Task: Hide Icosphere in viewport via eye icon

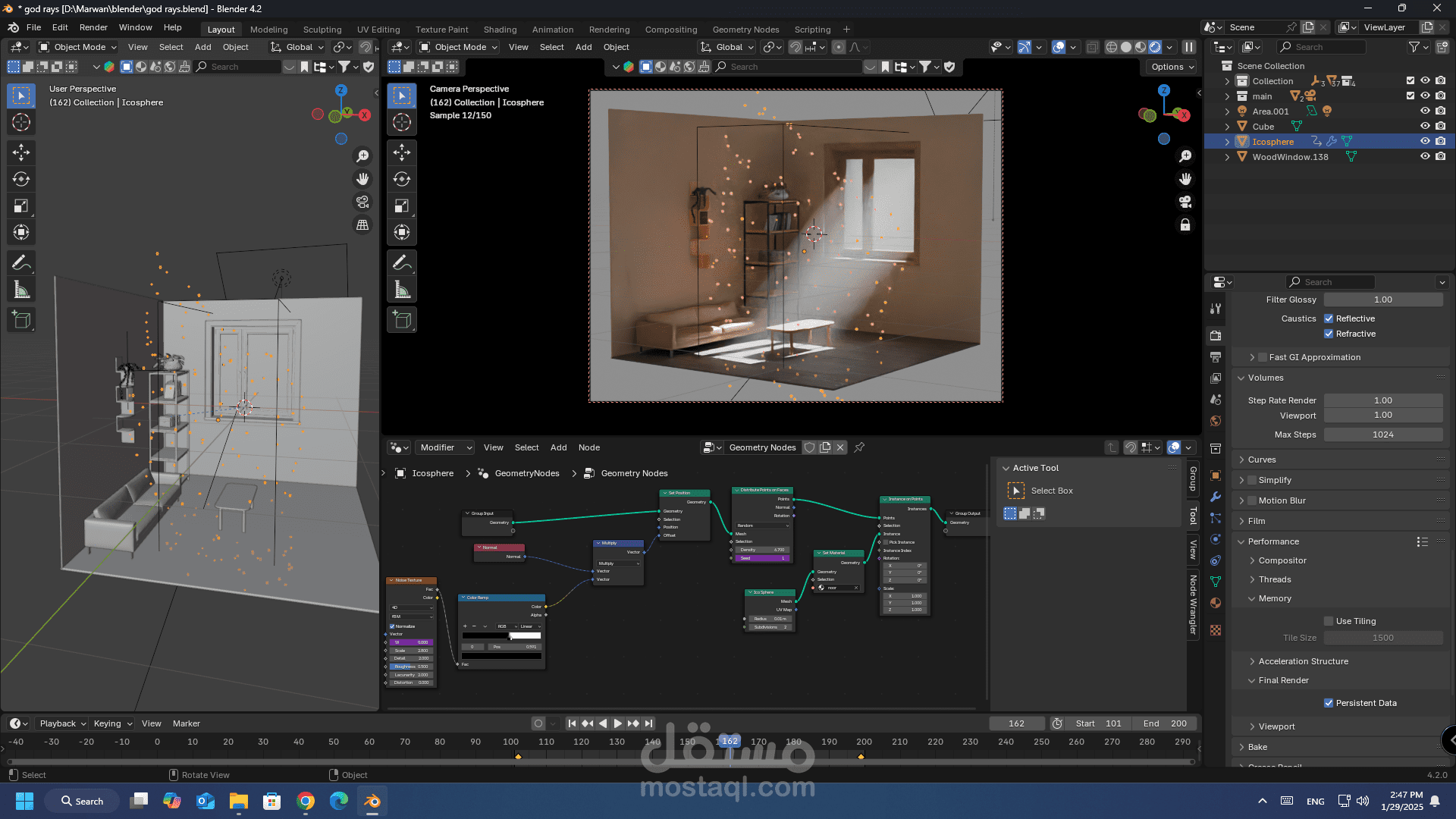Action: 1425,142
